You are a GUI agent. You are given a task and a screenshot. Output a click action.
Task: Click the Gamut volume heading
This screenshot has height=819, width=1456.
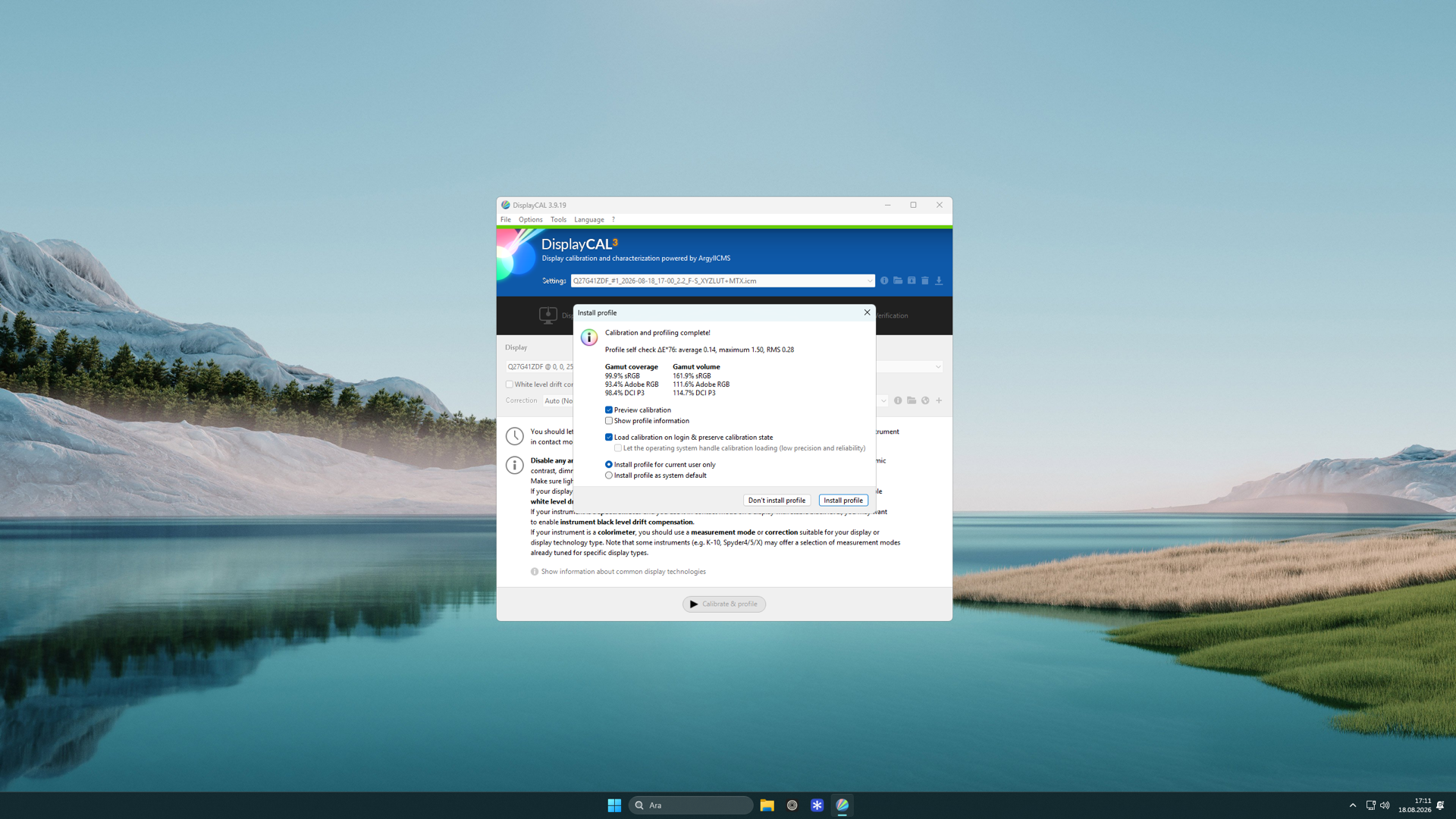pyautogui.click(x=696, y=367)
